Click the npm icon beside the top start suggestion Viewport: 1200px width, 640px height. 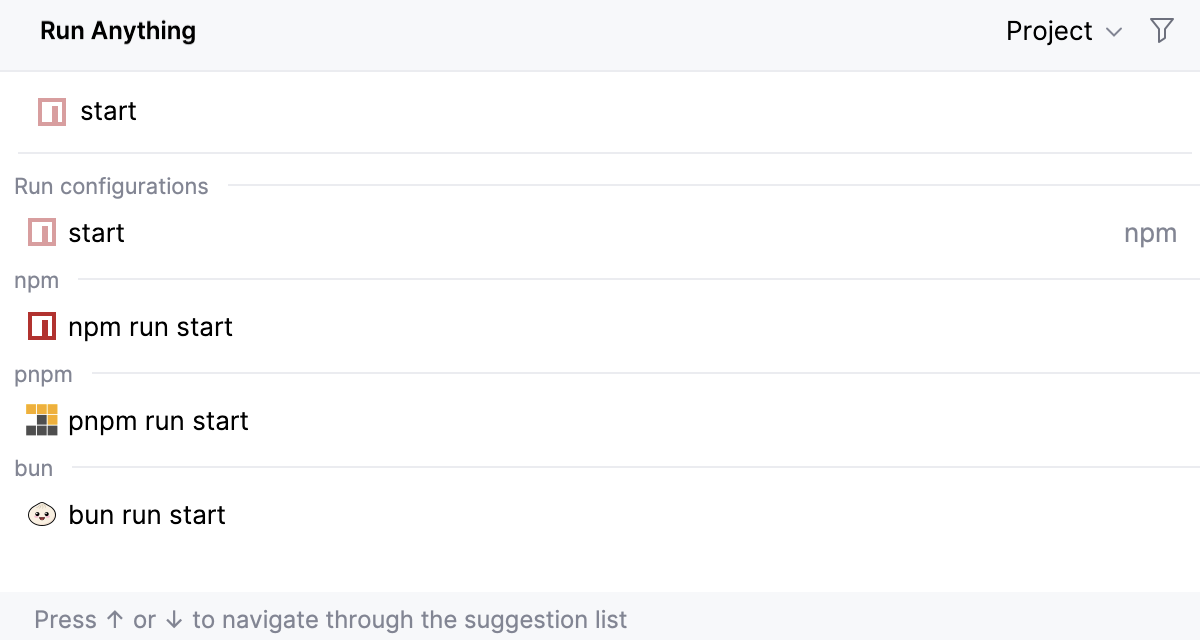coord(51,111)
